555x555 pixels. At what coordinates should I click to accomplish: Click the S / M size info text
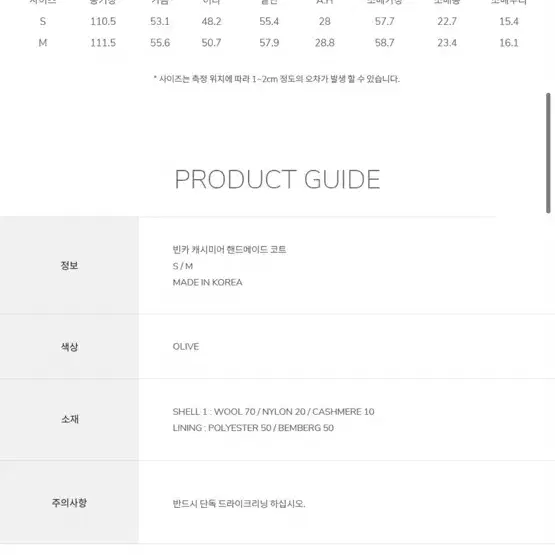point(183,266)
